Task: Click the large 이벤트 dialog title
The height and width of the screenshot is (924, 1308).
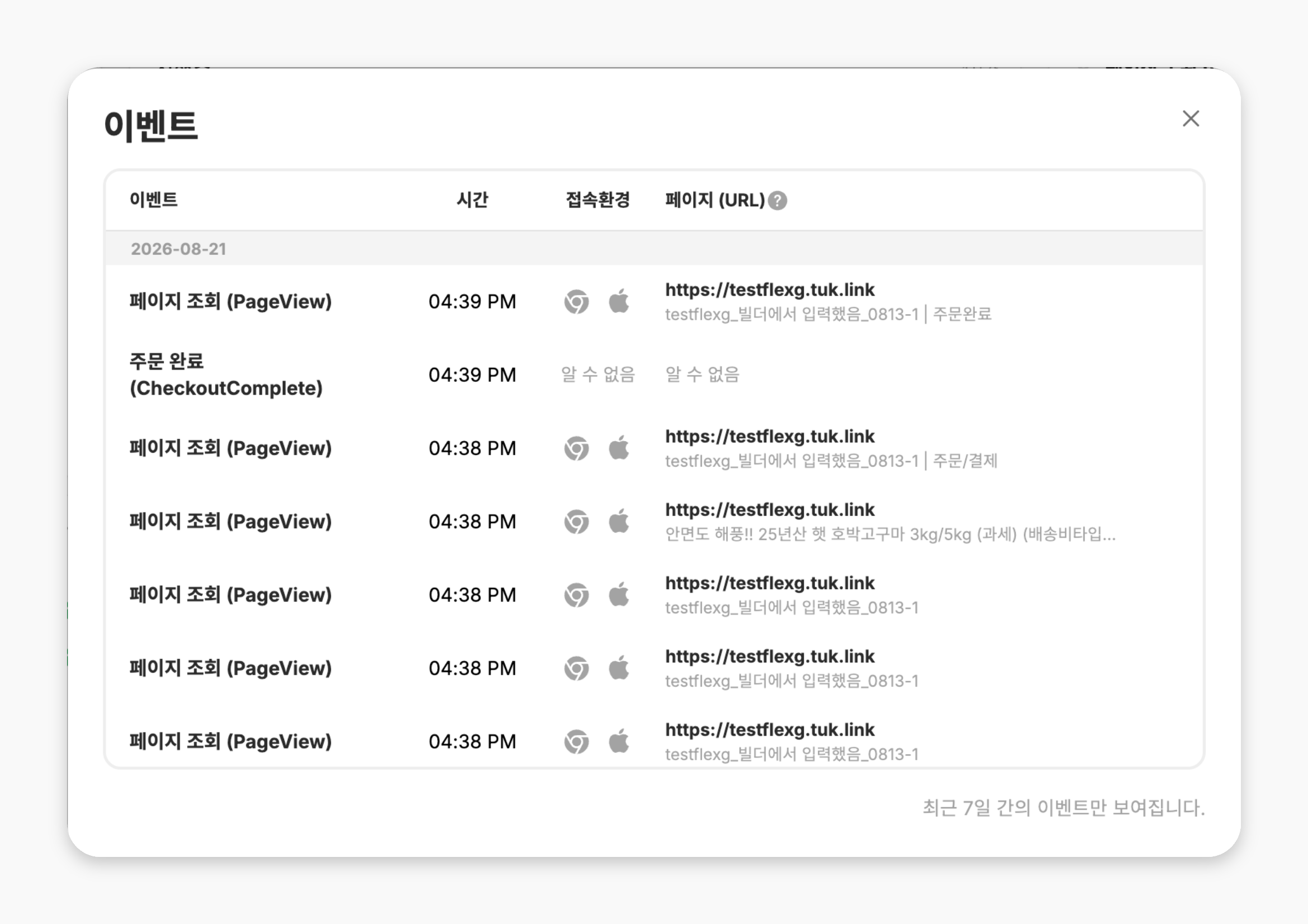Action: tap(151, 125)
